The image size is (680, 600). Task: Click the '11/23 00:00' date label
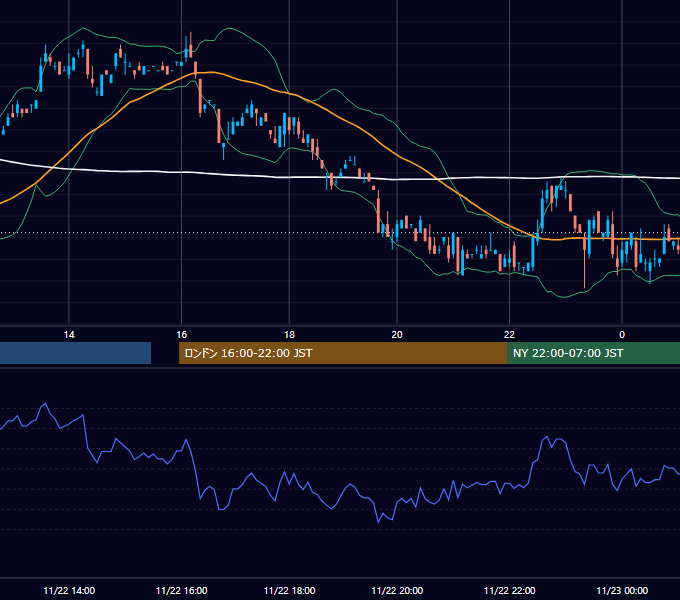pyautogui.click(x=622, y=590)
